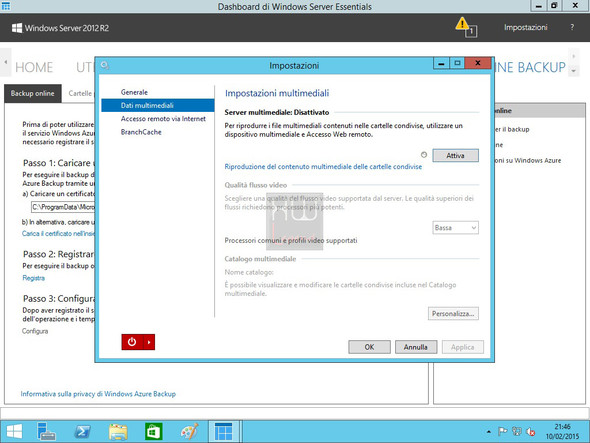This screenshot has width=590, height=443.
Task: Open File Explorer taskbar icon
Action: [x=118, y=432]
